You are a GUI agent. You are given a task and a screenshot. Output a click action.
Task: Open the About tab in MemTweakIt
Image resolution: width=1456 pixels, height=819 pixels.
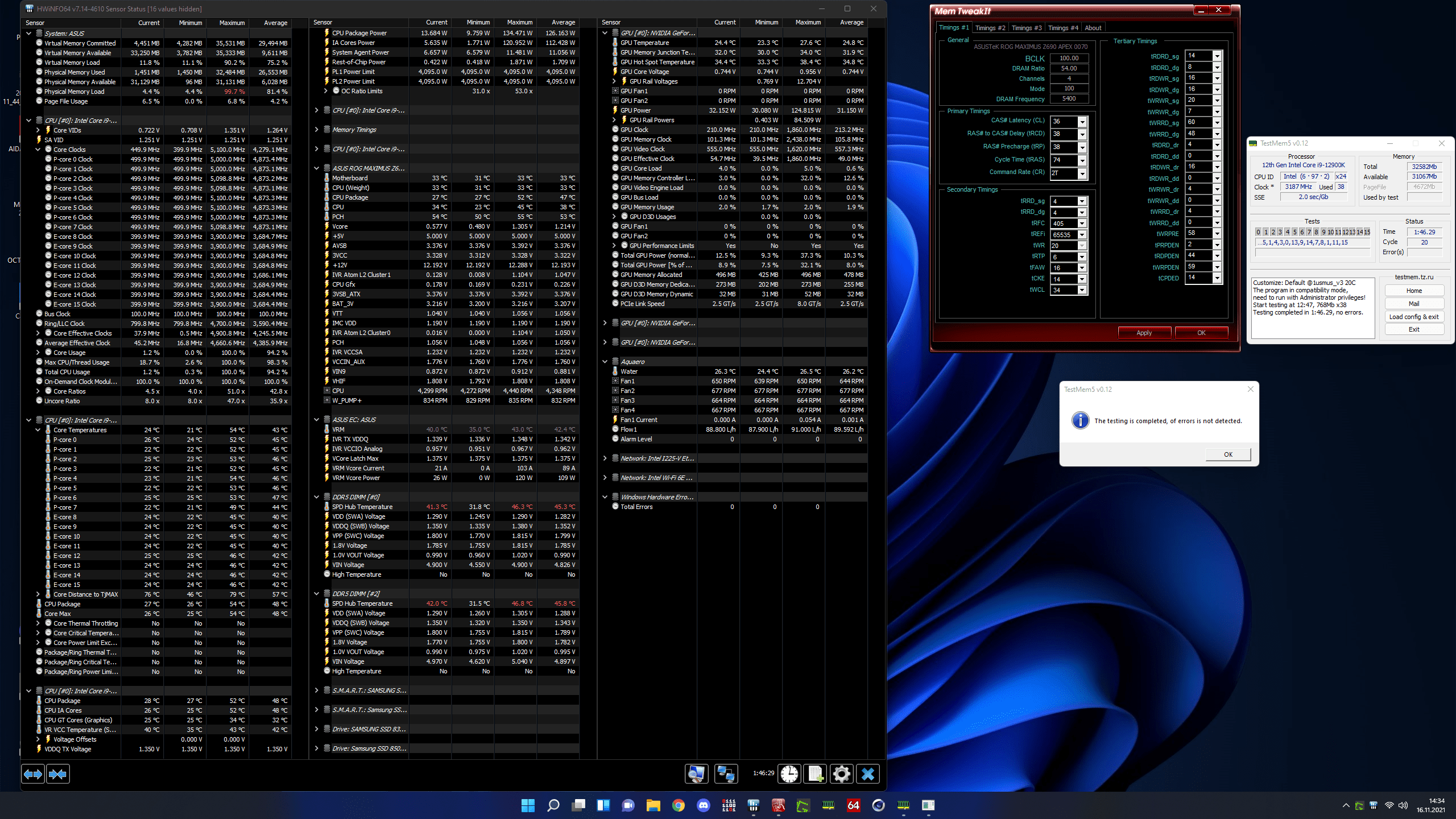tap(1093, 28)
